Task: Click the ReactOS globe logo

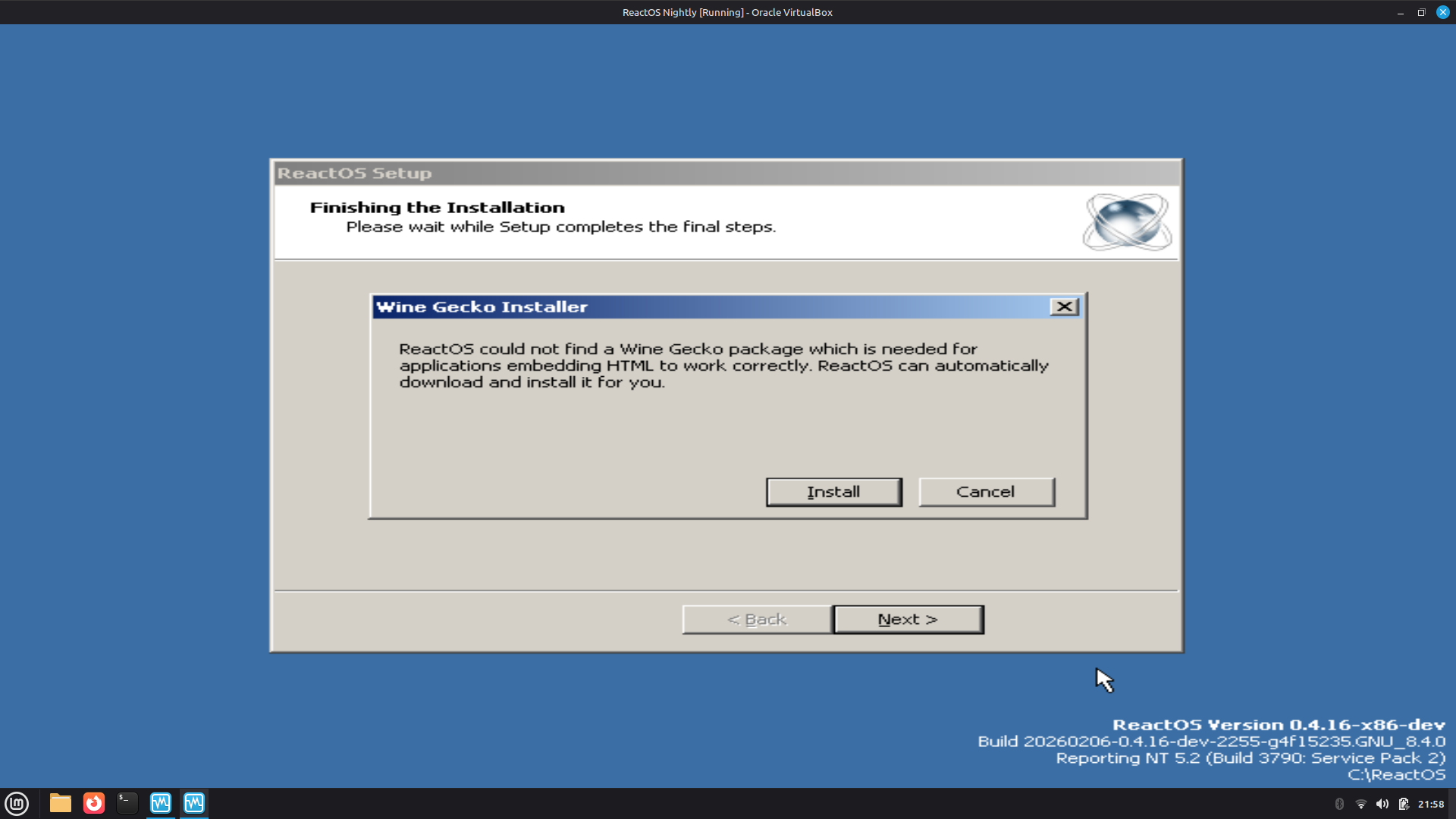Action: [x=1127, y=222]
